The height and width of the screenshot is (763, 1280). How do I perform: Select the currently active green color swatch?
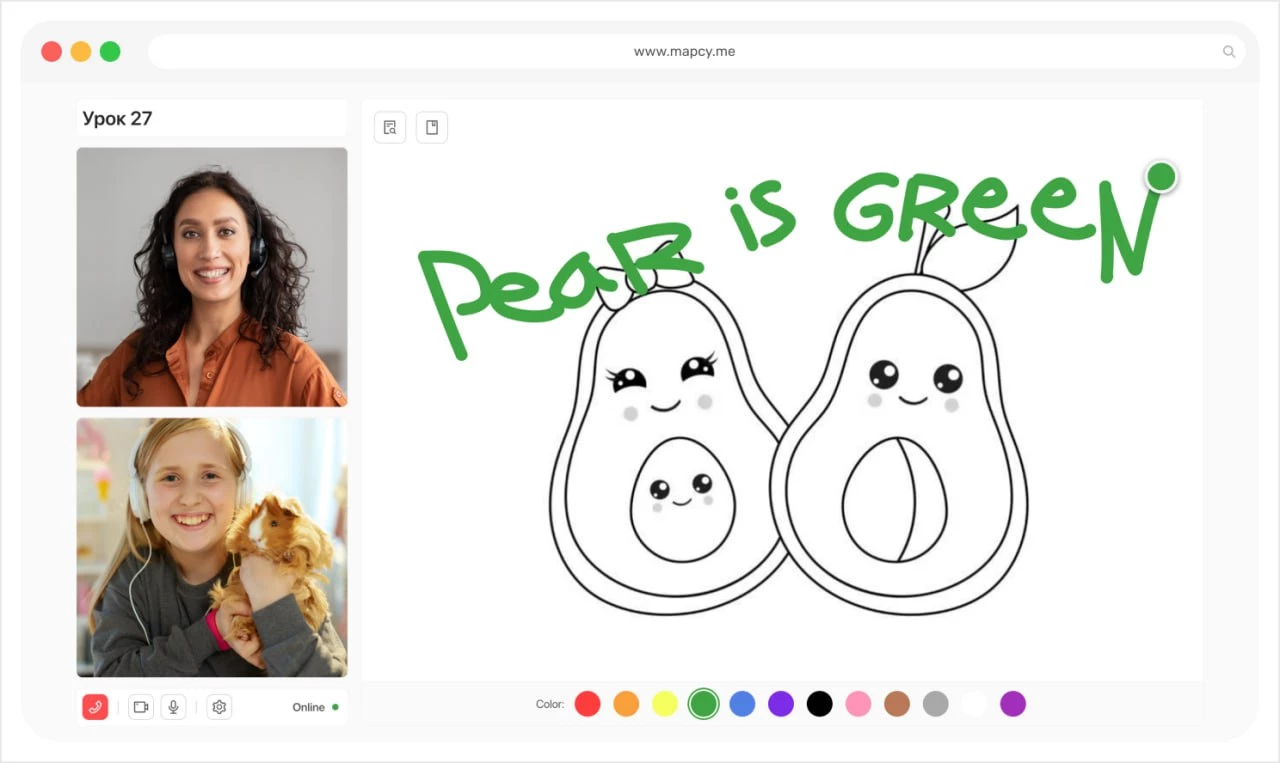pyautogui.click(x=704, y=704)
